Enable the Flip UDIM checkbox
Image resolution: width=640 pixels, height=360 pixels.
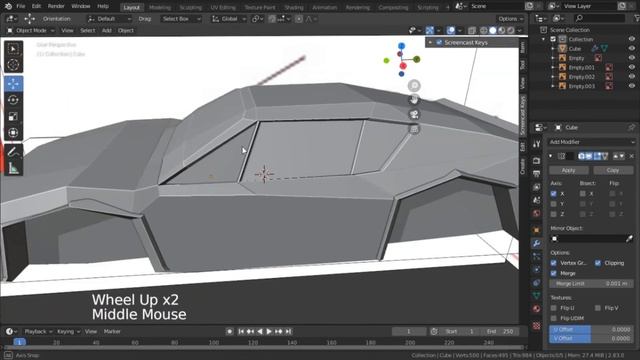pos(553,318)
